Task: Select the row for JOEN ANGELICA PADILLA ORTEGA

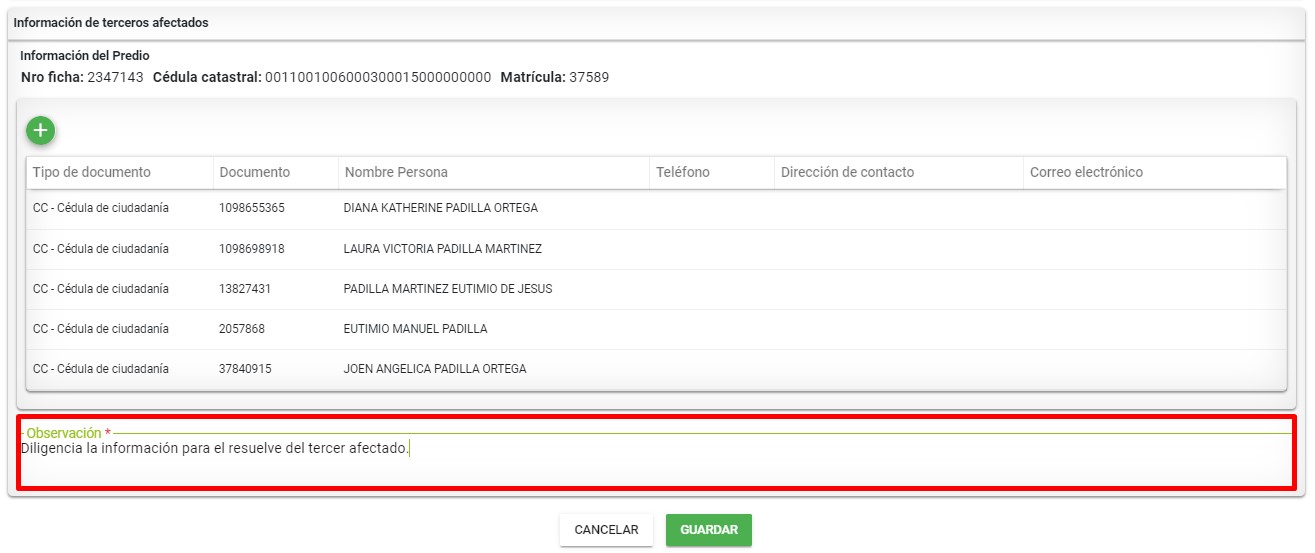Action: point(434,369)
